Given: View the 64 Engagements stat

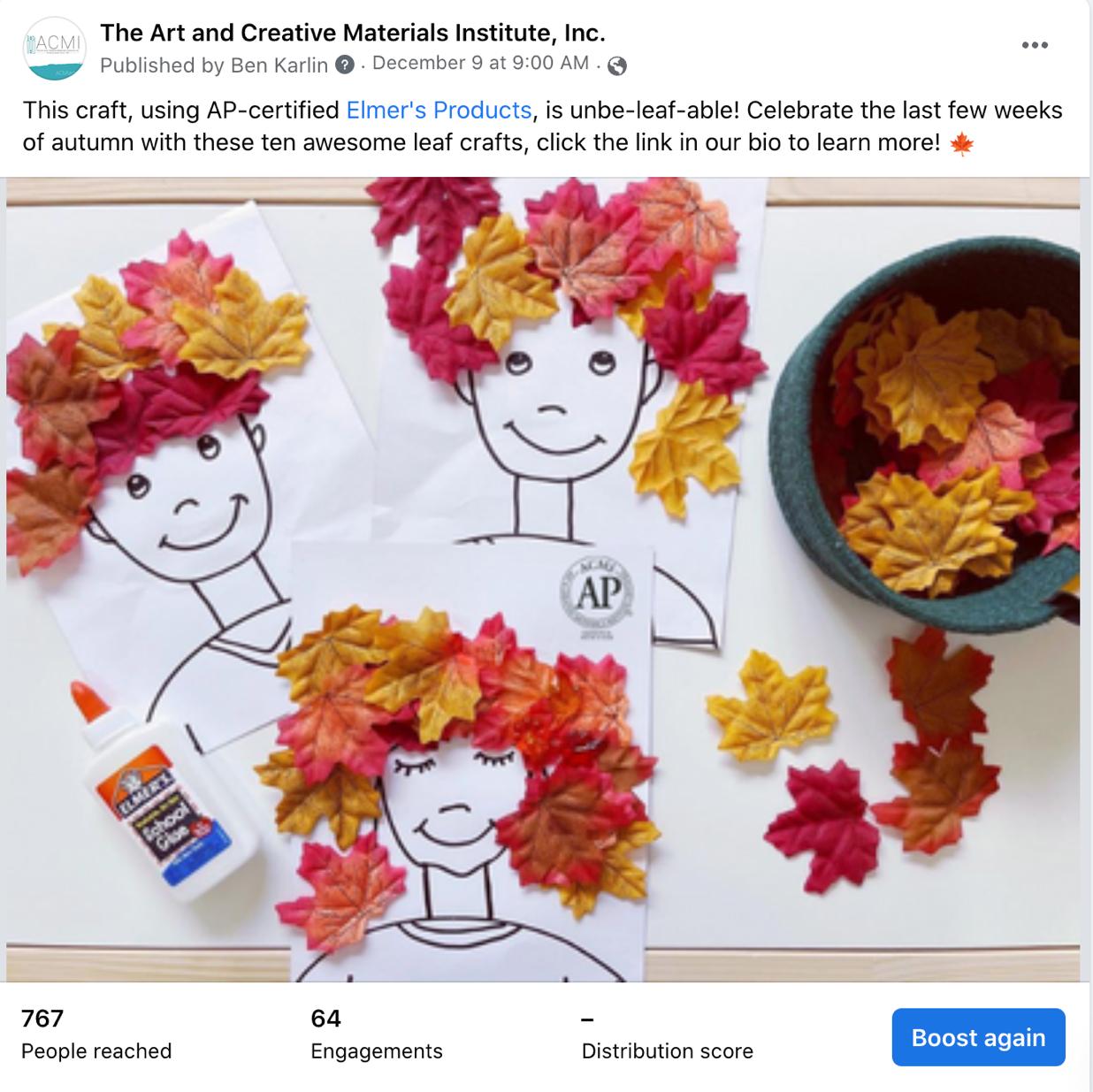Looking at the screenshot, I should (377, 1035).
